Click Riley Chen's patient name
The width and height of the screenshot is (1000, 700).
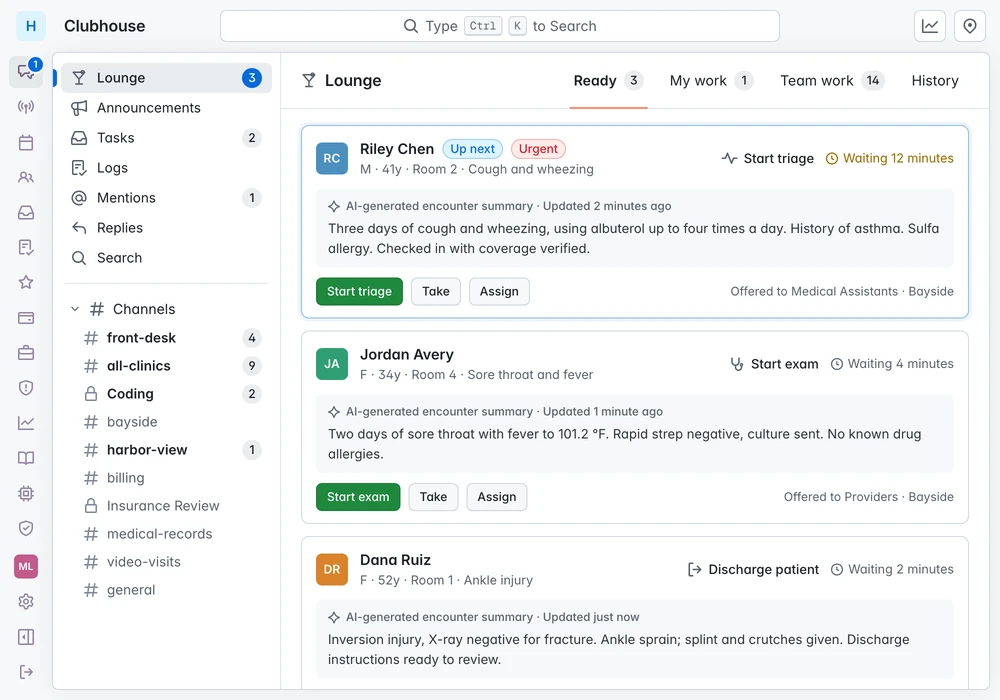[397, 149]
